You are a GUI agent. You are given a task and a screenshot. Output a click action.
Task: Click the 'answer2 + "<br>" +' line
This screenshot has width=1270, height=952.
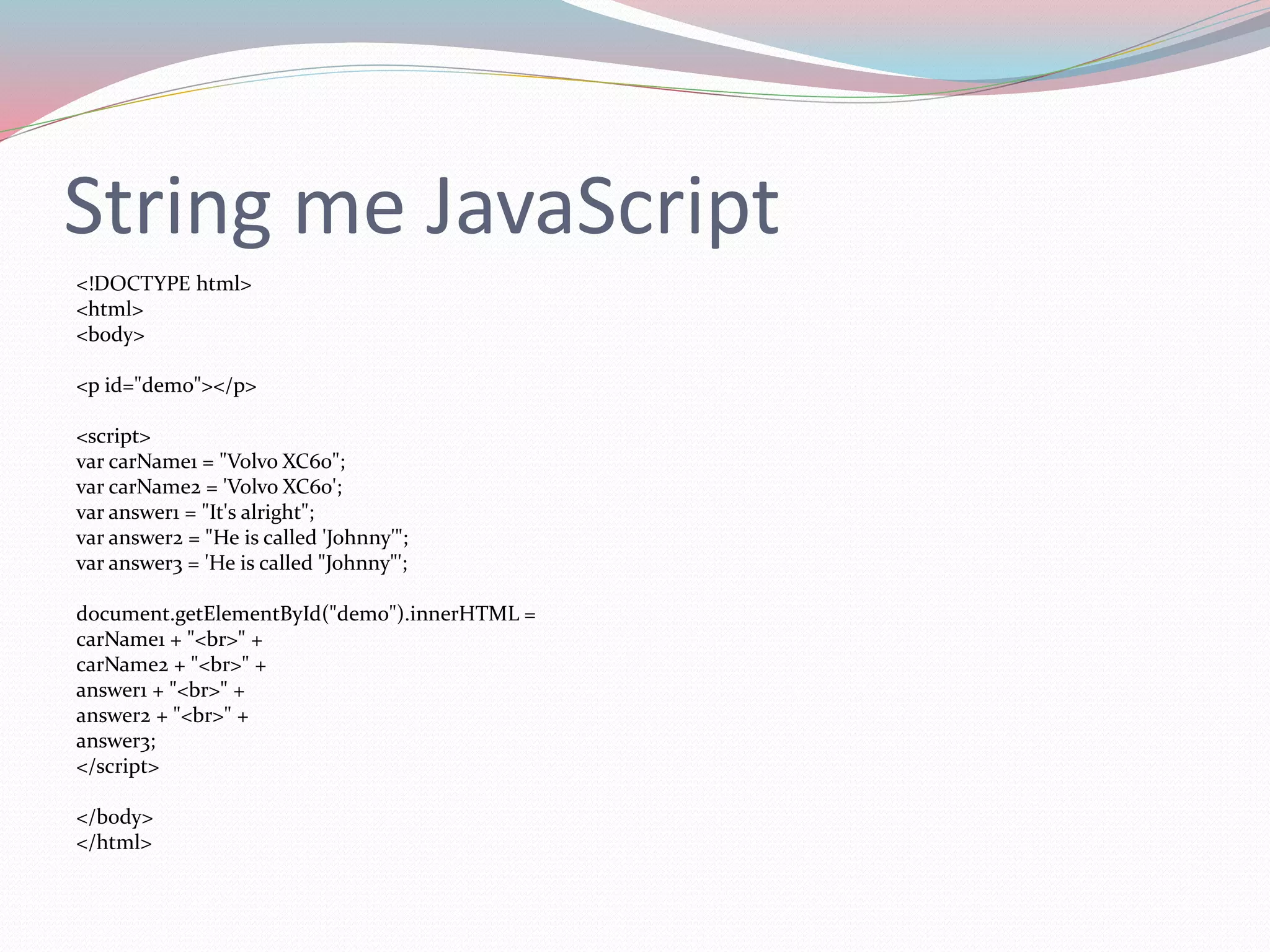pyautogui.click(x=162, y=716)
